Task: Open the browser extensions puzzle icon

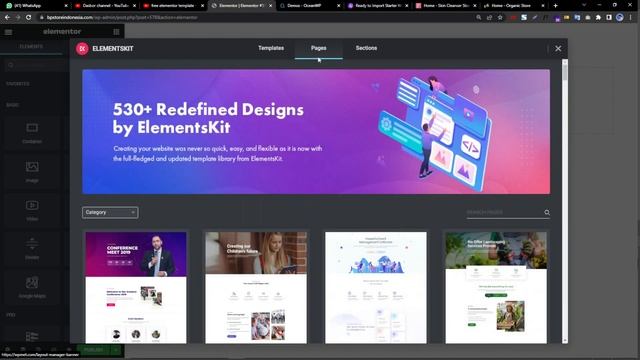Action: [x=598, y=18]
